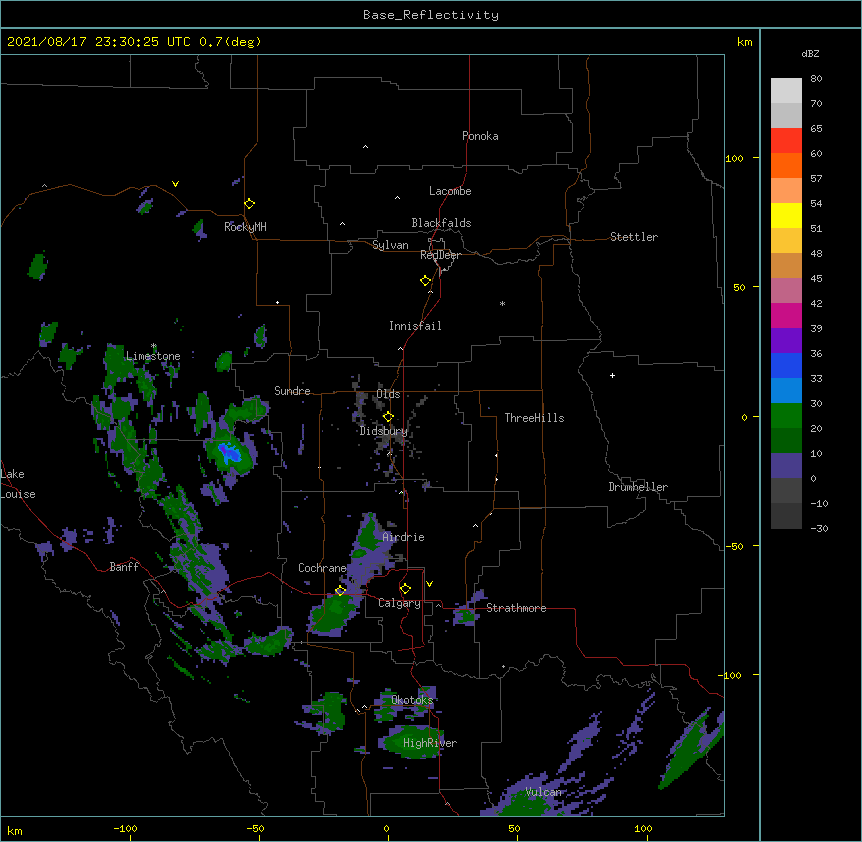This screenshot has height=842, width=862.
Task: Select the white plus marker north of Drumheller
Action: [612, 375]
